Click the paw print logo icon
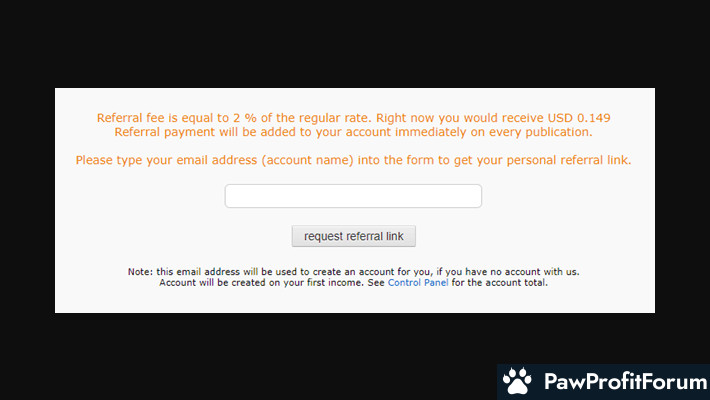This screenshot has height=400, width=710. click(517, 381)
